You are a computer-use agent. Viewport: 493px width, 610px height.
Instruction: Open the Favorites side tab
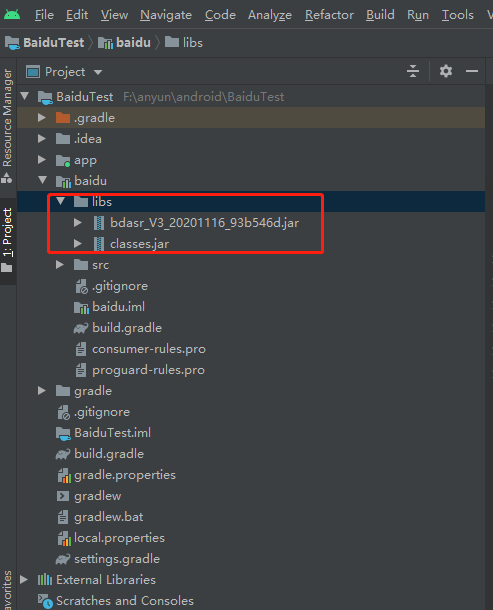[x=7, y=589]
